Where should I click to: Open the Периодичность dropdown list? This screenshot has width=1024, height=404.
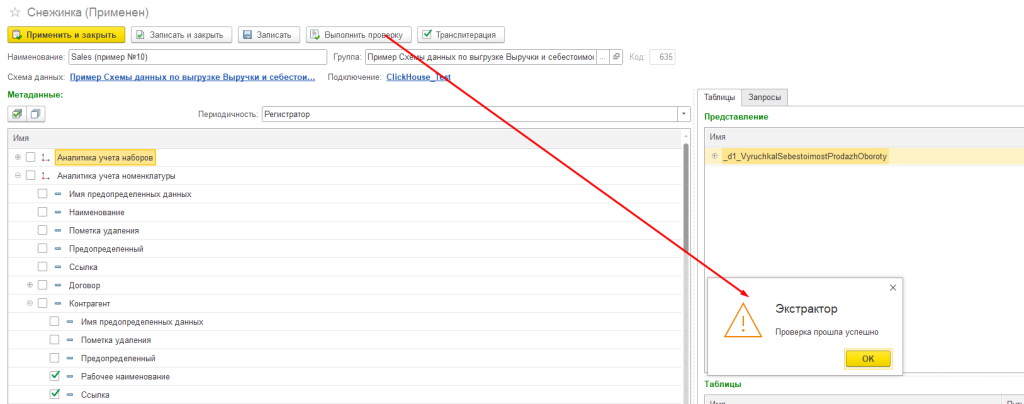[x=683, y=114]
